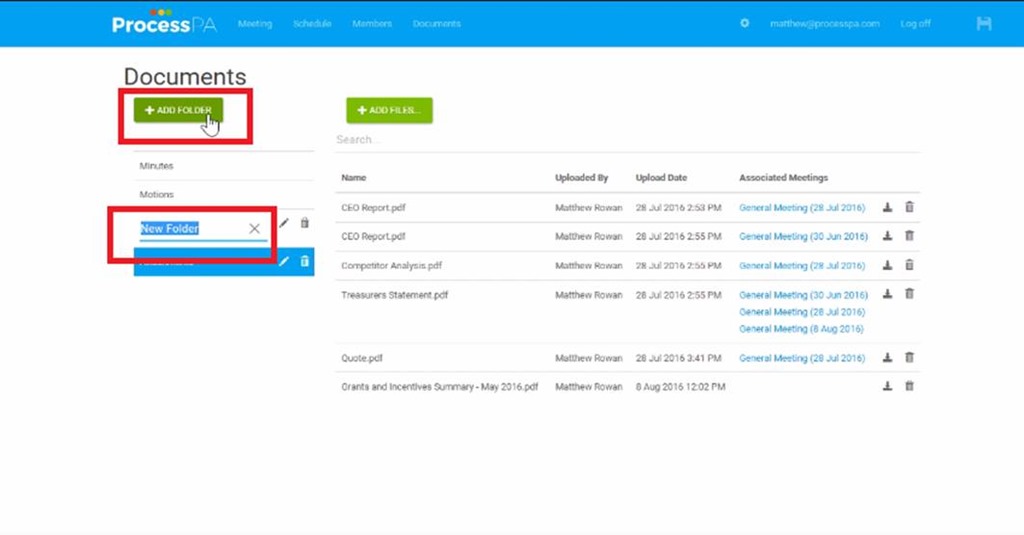Sort by Upload Date column header
This screenshot has height=535, width=1024.
661,178
